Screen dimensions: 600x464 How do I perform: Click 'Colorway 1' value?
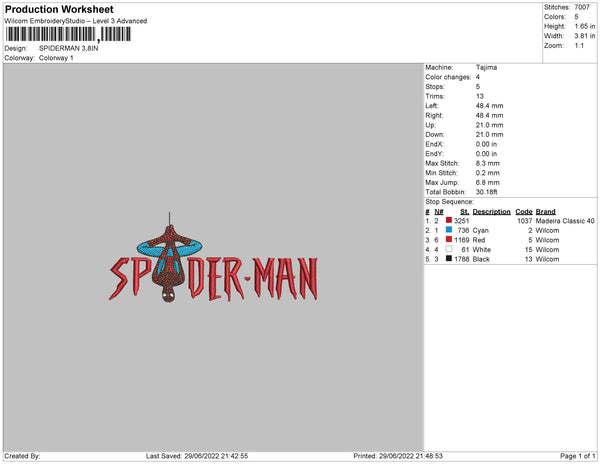[x=56, y=58]
